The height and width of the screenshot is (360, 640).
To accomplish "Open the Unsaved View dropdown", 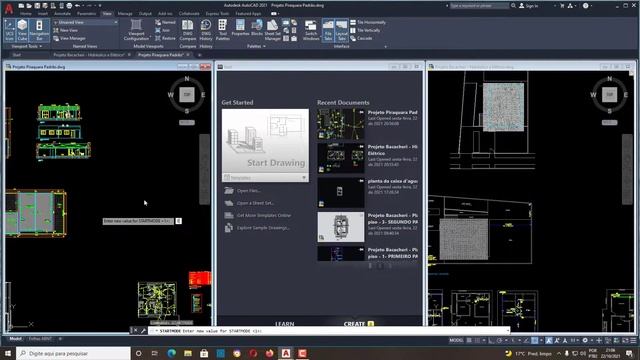I will click(x=85, y=22).
